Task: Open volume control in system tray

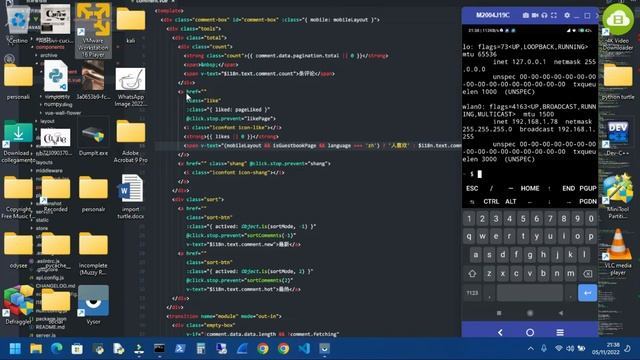Action: [570, 348]
